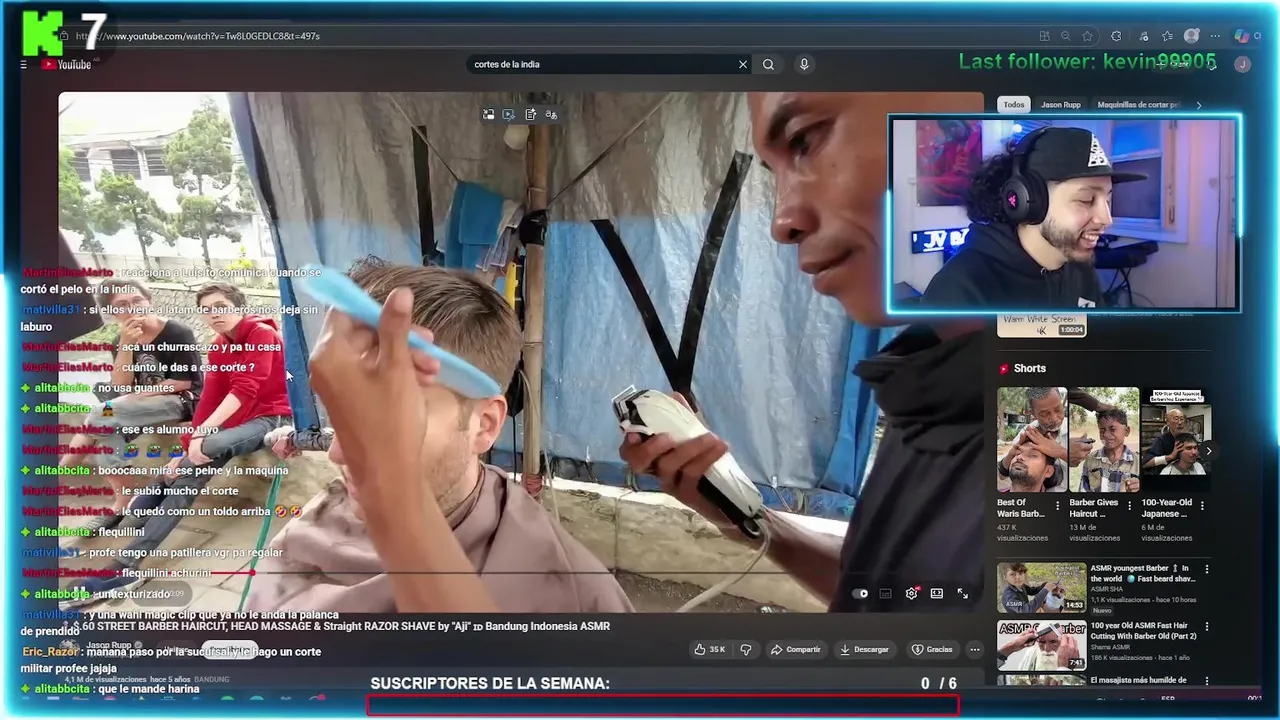
Task: Click the Descargar download button
Action: [x=866, y=649]
